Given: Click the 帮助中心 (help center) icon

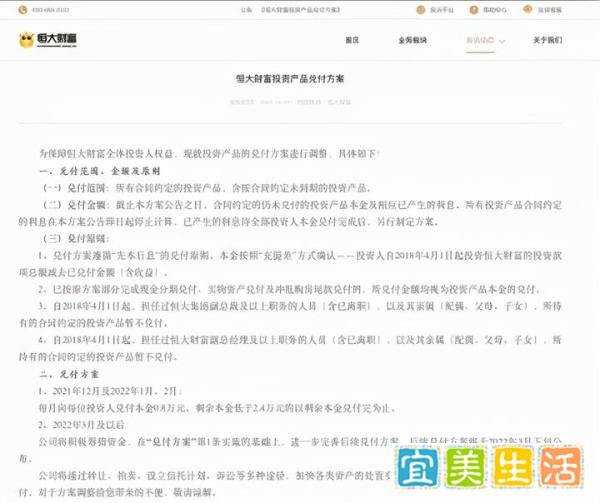Looking at the screenshot, I should tap(474, 10).
